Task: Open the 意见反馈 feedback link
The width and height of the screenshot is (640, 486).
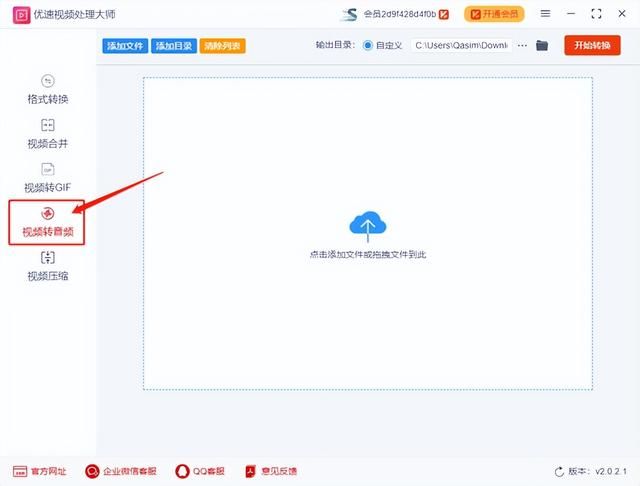Action: tap(271, 471)
